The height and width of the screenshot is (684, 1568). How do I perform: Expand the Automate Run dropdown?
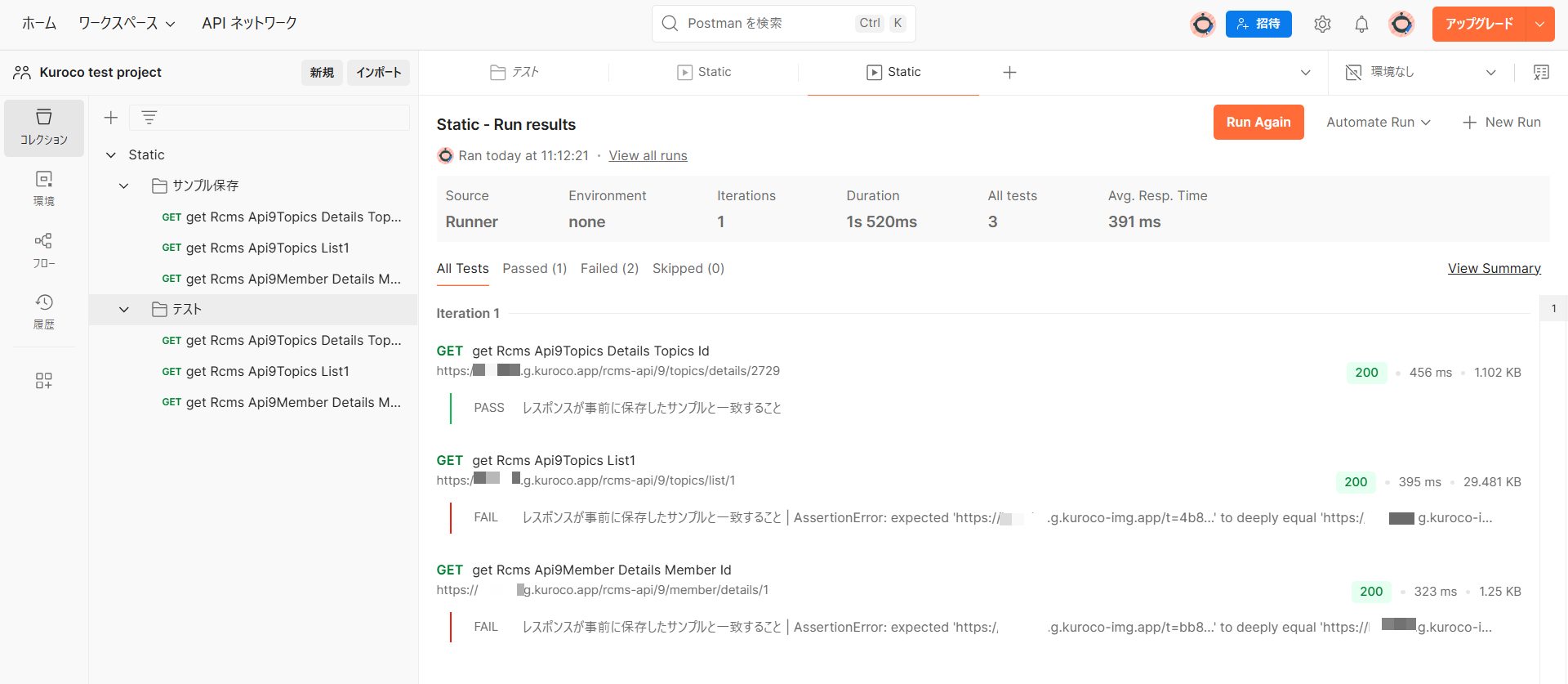tap(1379, 123)
